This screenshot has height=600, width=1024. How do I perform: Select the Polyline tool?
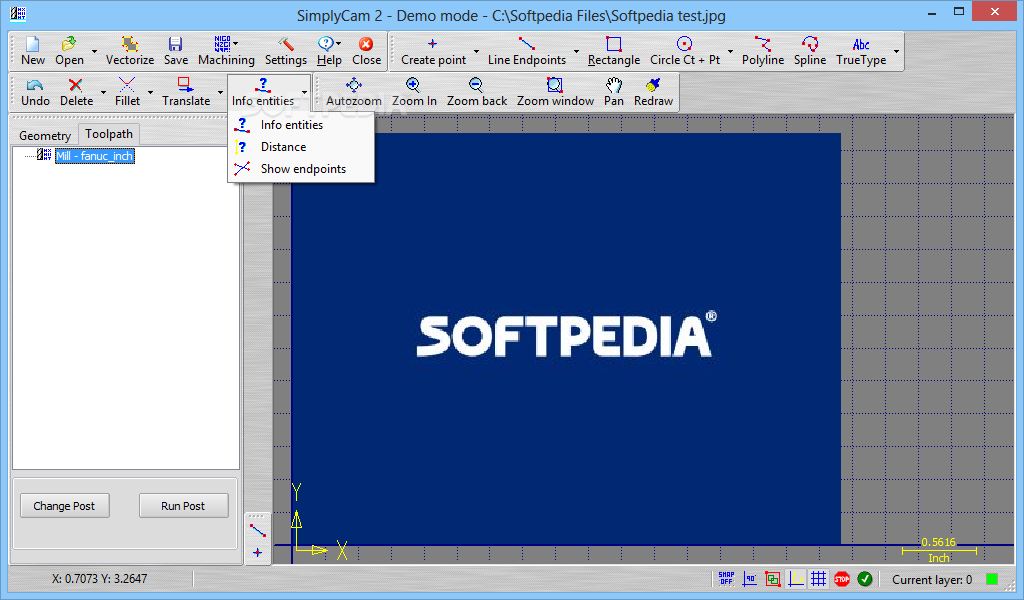coord(762,51)
